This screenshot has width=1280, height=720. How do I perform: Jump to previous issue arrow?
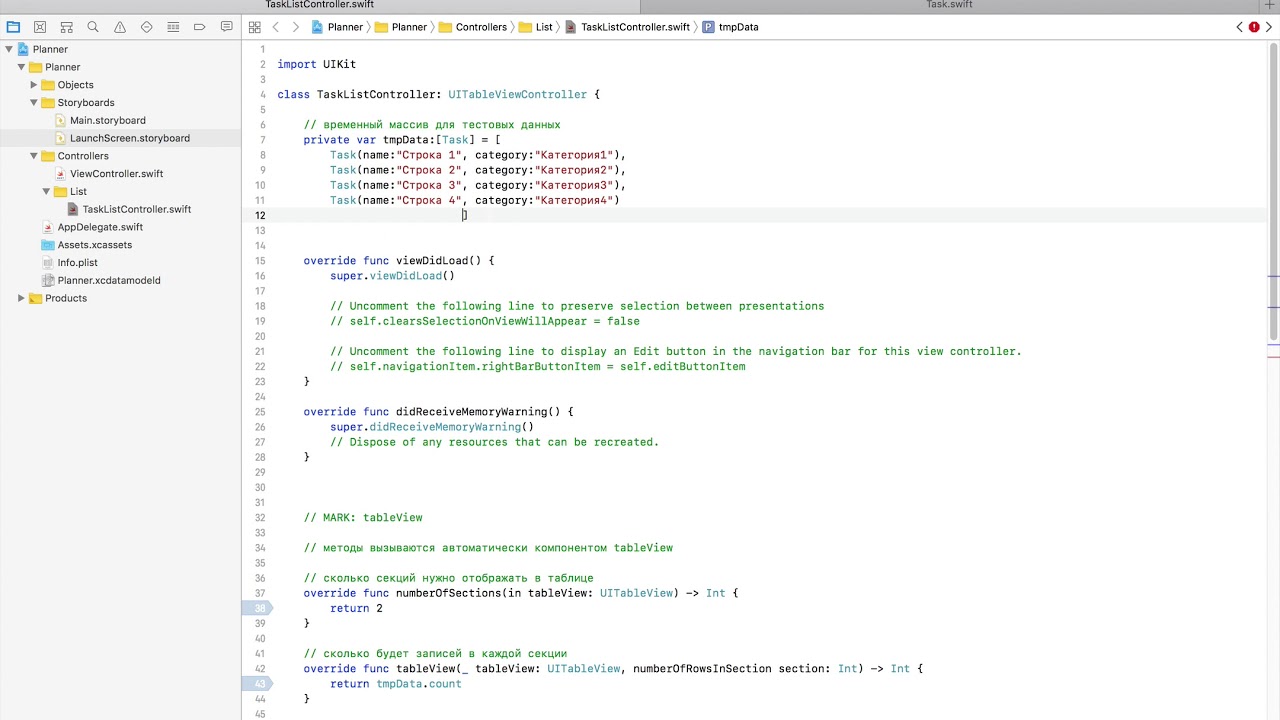[x=1240, y=27]
